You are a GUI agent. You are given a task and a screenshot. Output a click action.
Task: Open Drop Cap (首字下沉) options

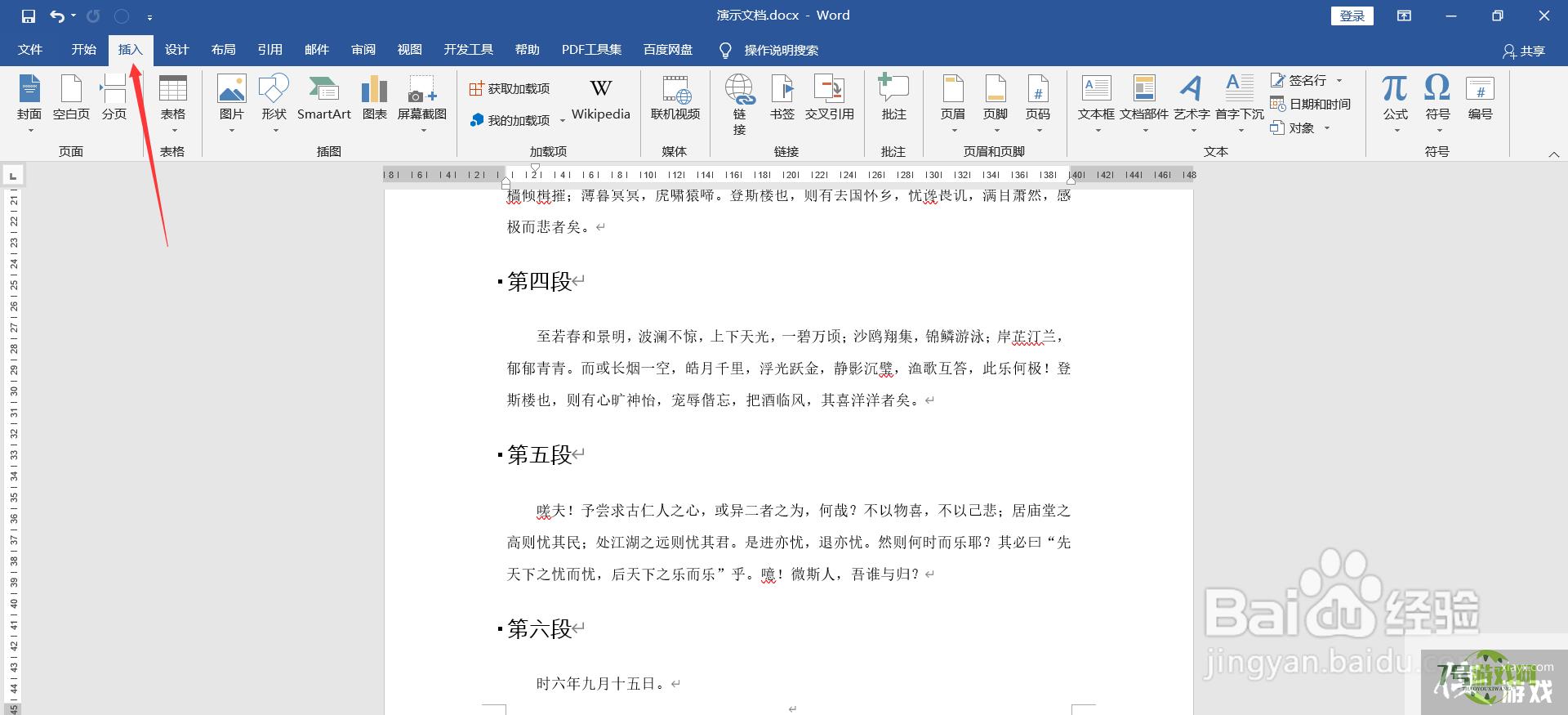1240,102
